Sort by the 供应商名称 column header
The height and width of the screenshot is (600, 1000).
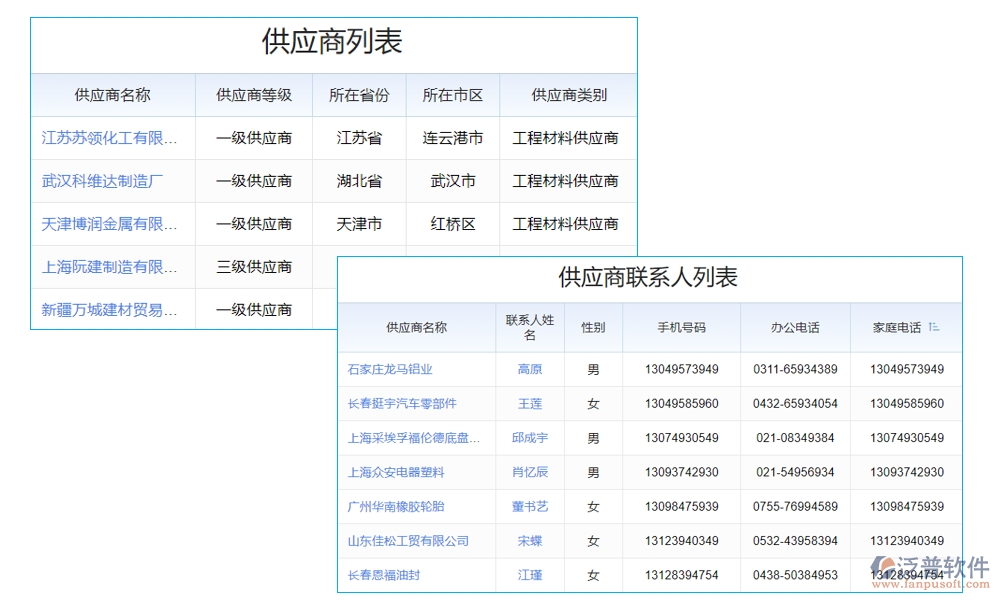[112, 95]
